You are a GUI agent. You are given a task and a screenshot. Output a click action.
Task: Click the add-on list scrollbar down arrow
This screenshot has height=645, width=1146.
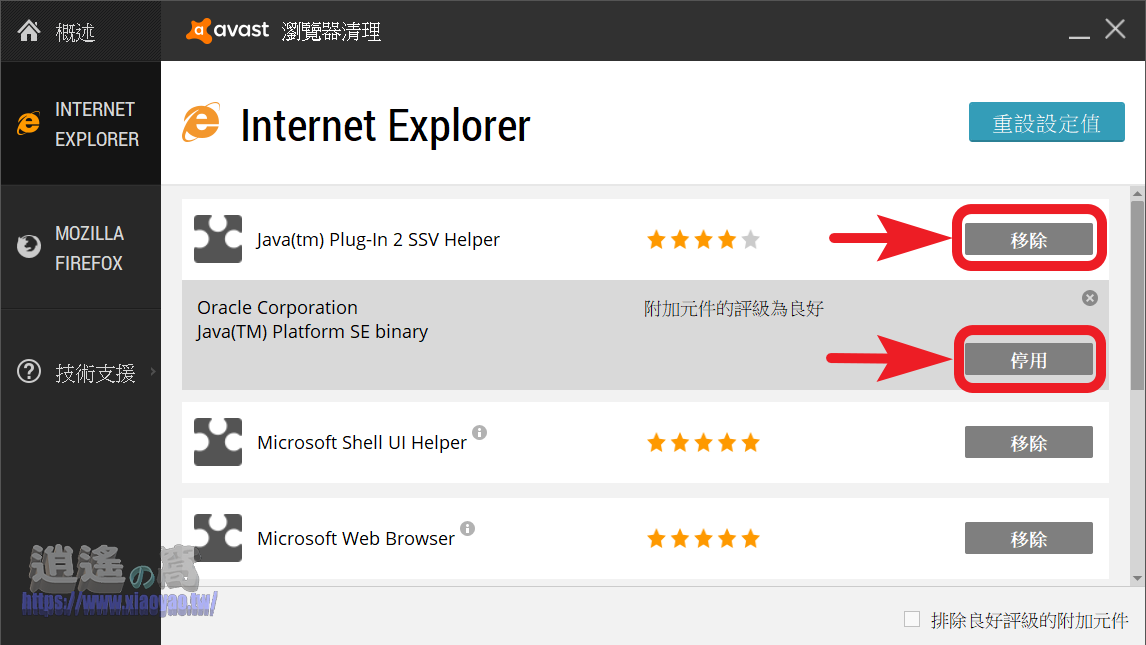click(1137, 579)
